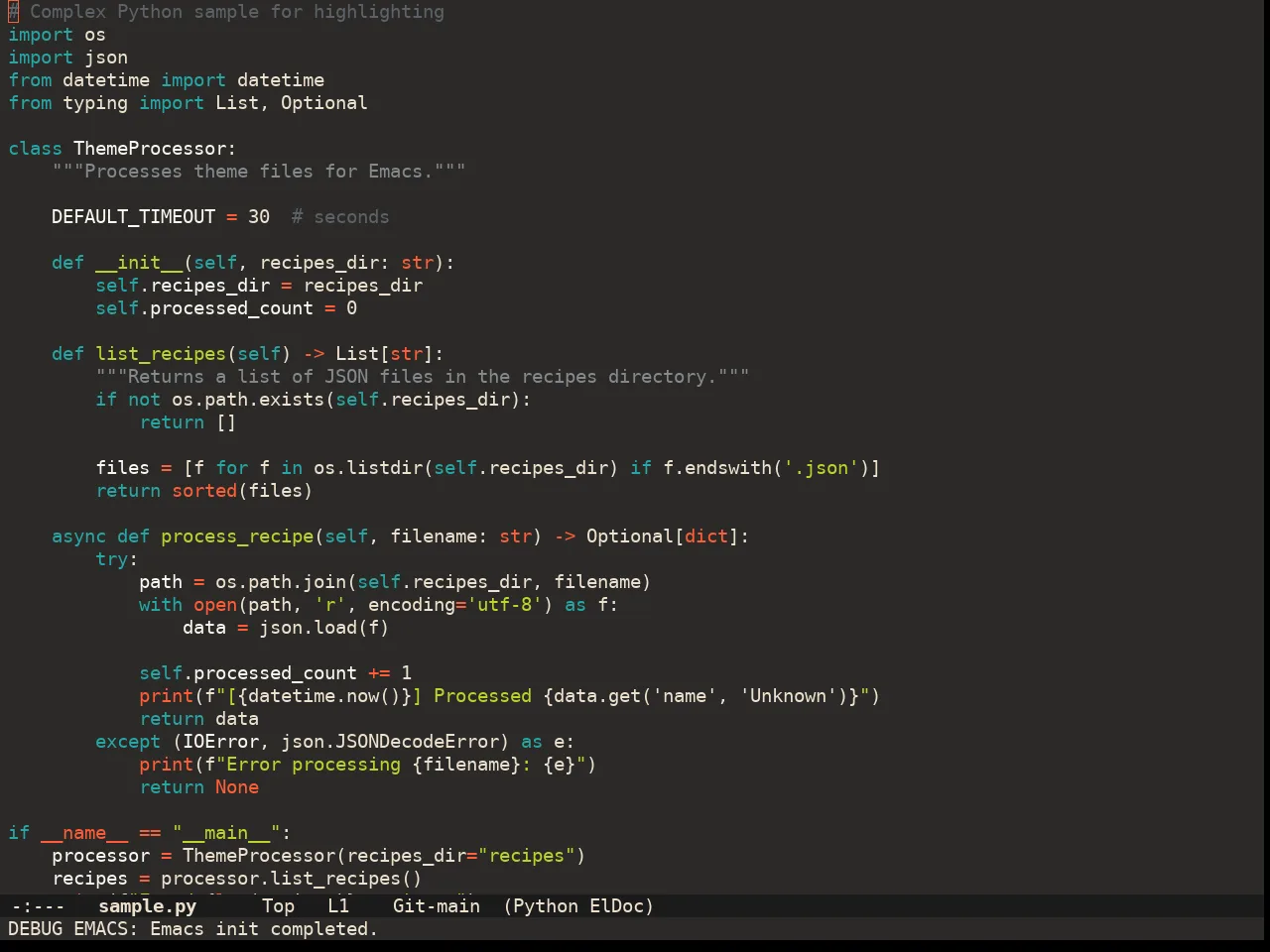This screenshot has width=1270, height=952.
Task: Click the class name ThemeProcessor definition
Action: click(150, 149)
